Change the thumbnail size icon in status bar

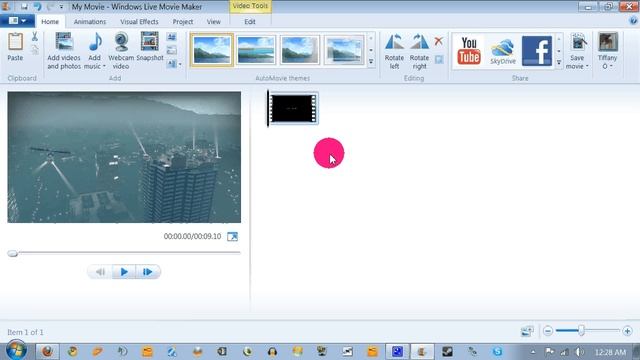pyautogui.click(x=527, y=331)
